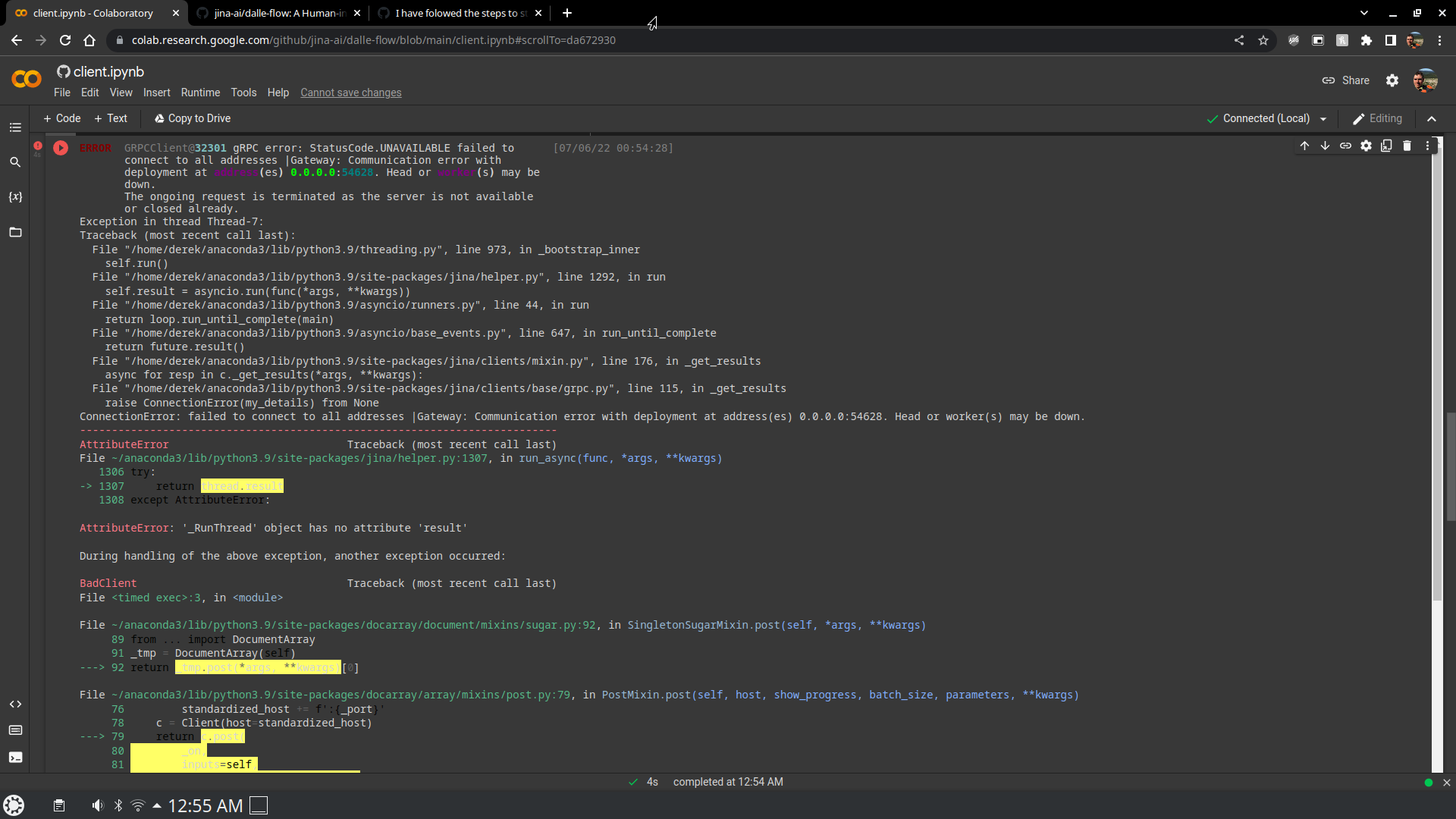
Task: Click the Copy to Drive button
Action: point(193,118)
